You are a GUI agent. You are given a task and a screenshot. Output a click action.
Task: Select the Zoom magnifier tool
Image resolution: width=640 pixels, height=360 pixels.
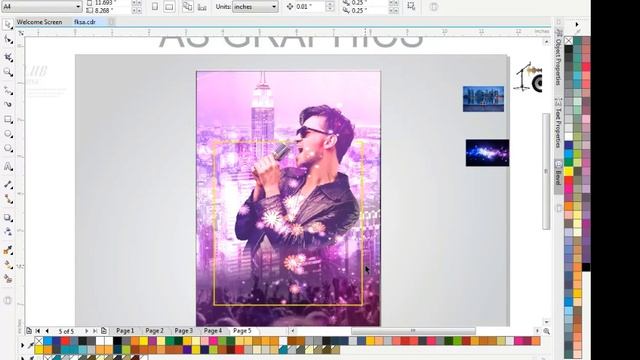point(8,72)
